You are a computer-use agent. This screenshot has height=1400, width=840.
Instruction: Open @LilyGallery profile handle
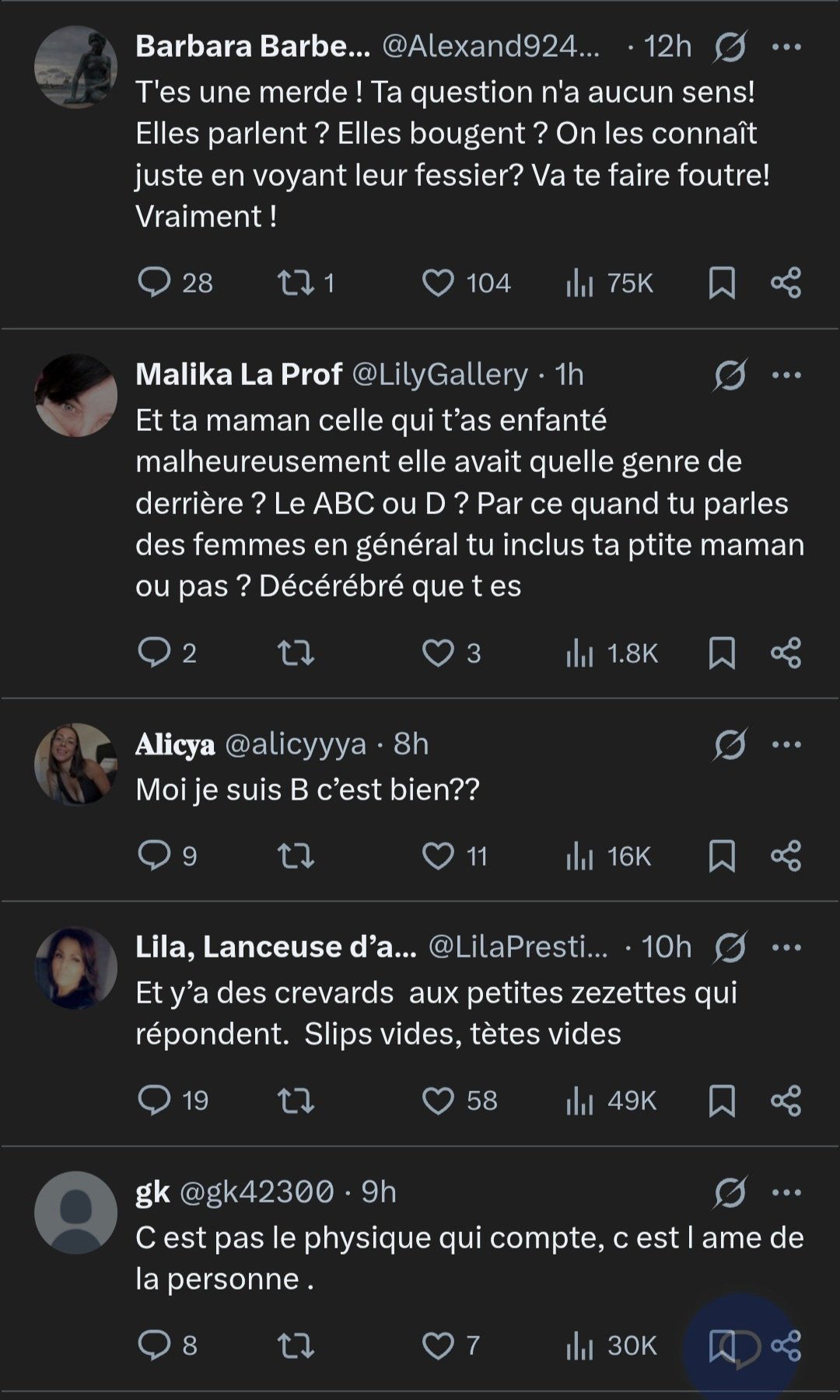pos(439,374)
